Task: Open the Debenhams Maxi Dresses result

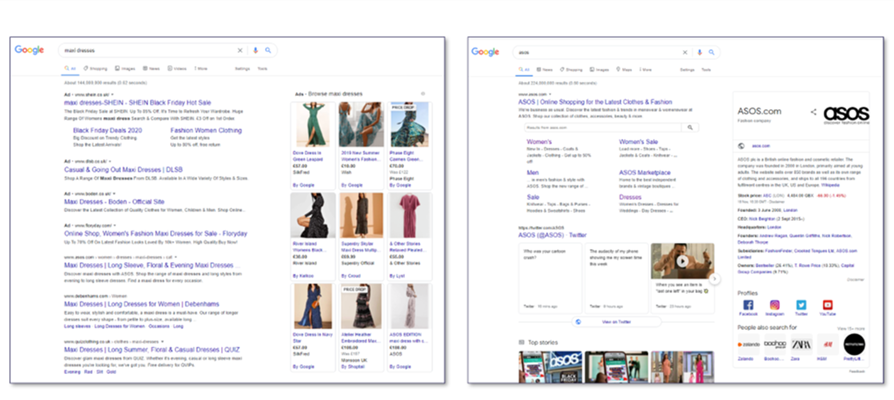Action: click(141, 304)
